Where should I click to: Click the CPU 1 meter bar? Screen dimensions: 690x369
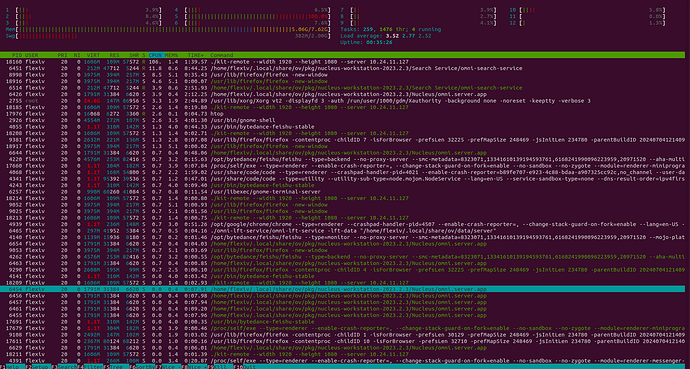(x=84, y=9)
